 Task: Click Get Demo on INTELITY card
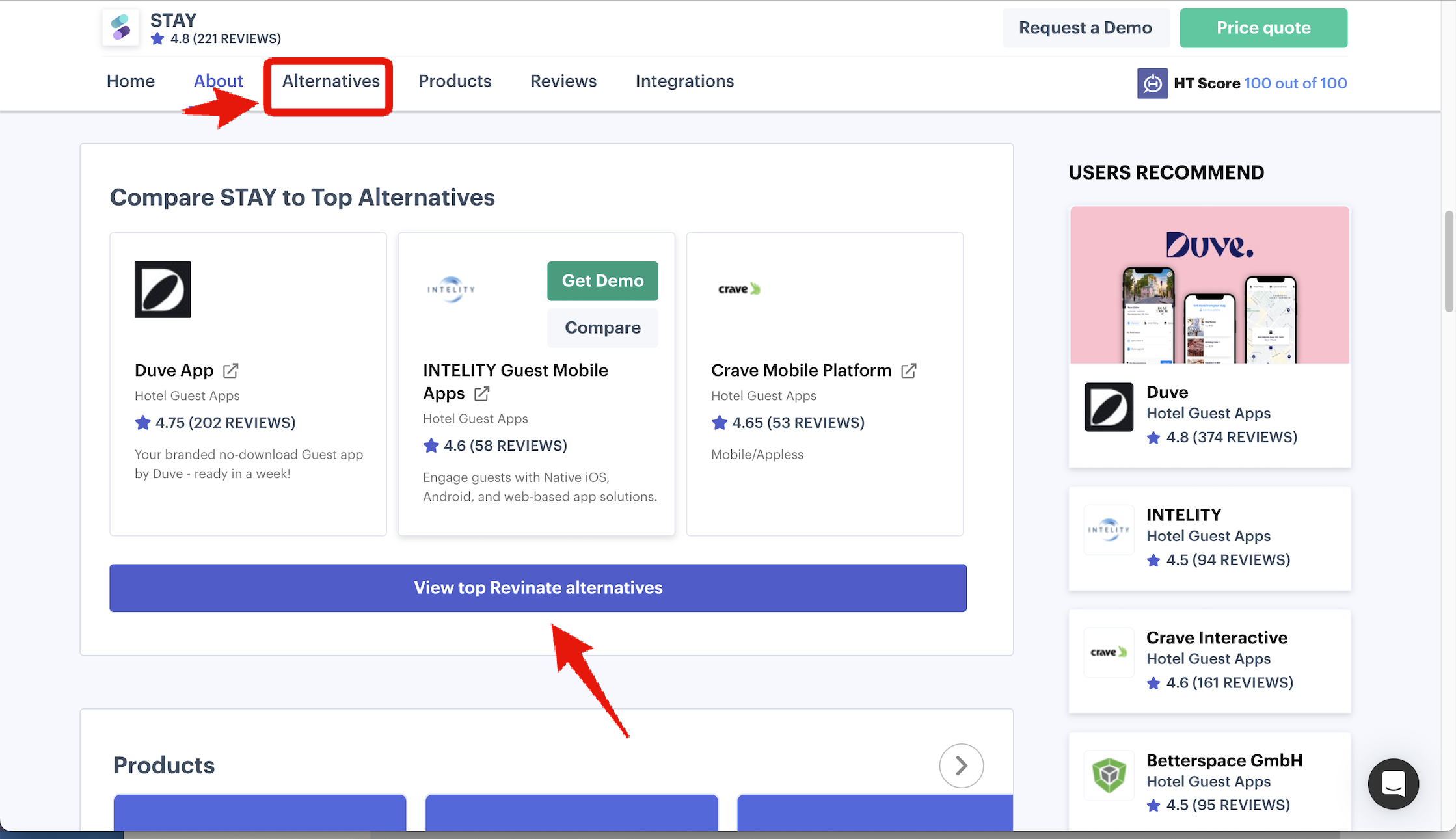[602, 281]
